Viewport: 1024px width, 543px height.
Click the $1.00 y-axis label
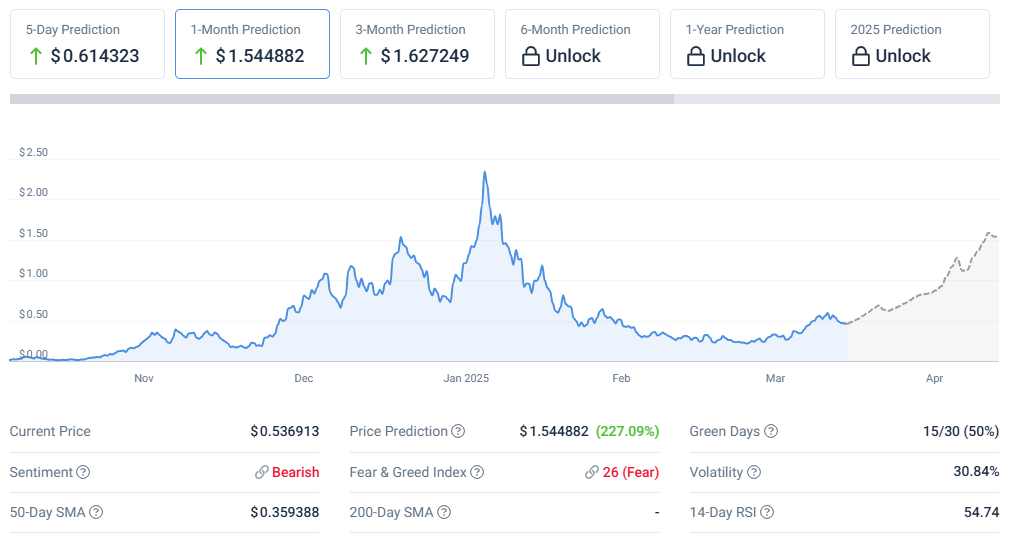(x=33, y=273)
